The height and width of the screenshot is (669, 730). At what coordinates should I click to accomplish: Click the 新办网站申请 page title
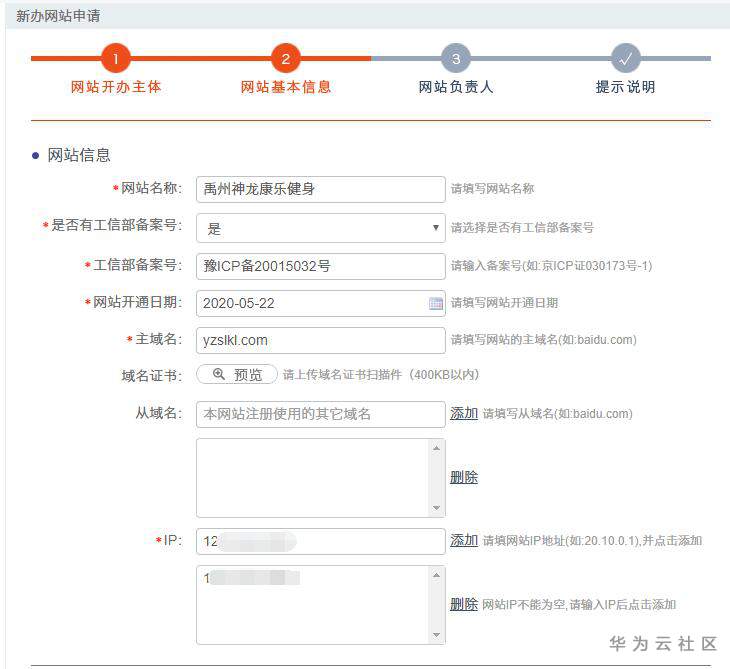[58, 16]
